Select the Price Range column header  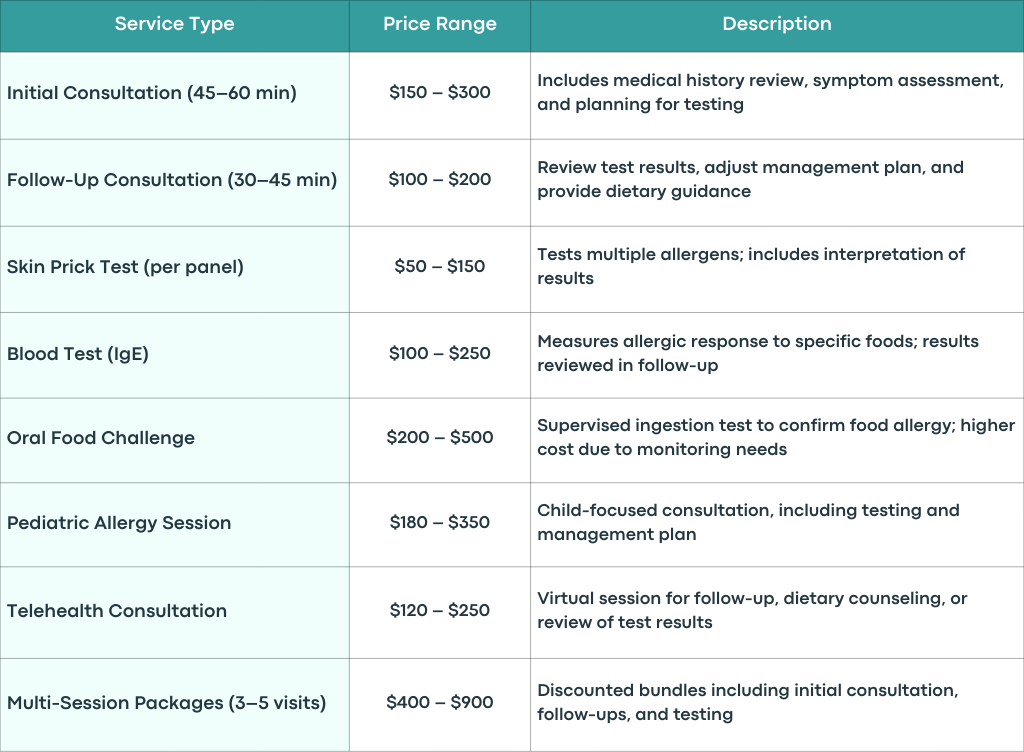pyautogui.click(x=440, y=25)
